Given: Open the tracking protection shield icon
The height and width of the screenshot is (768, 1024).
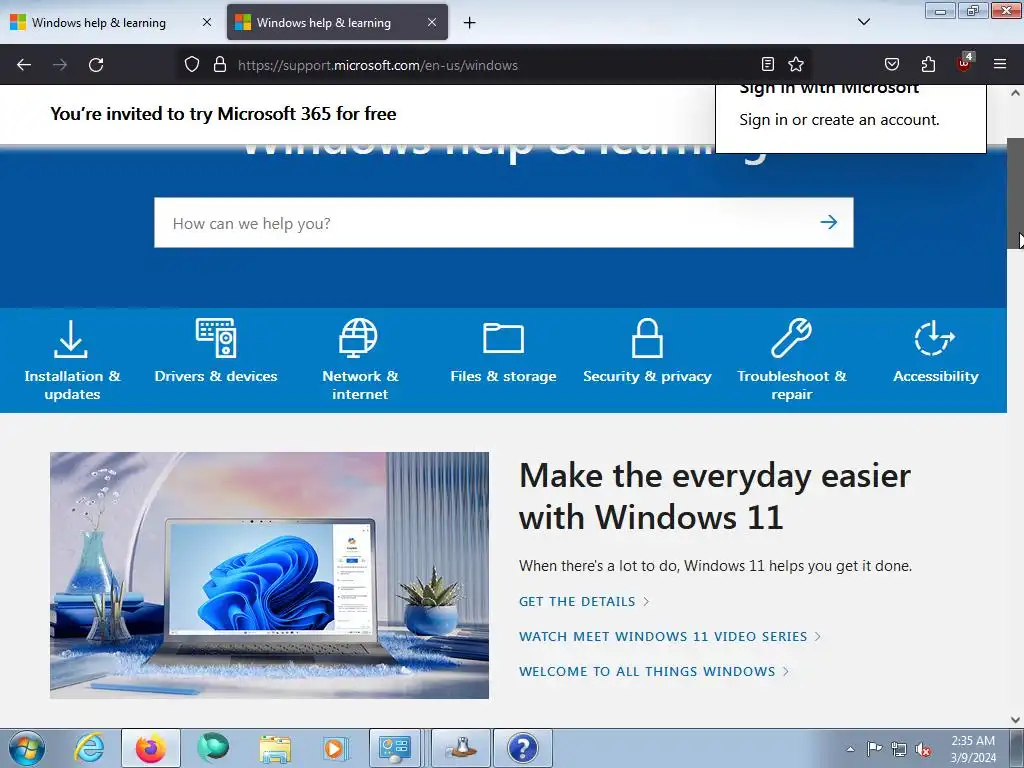Looking at the screenshot, I should point(191,64).
